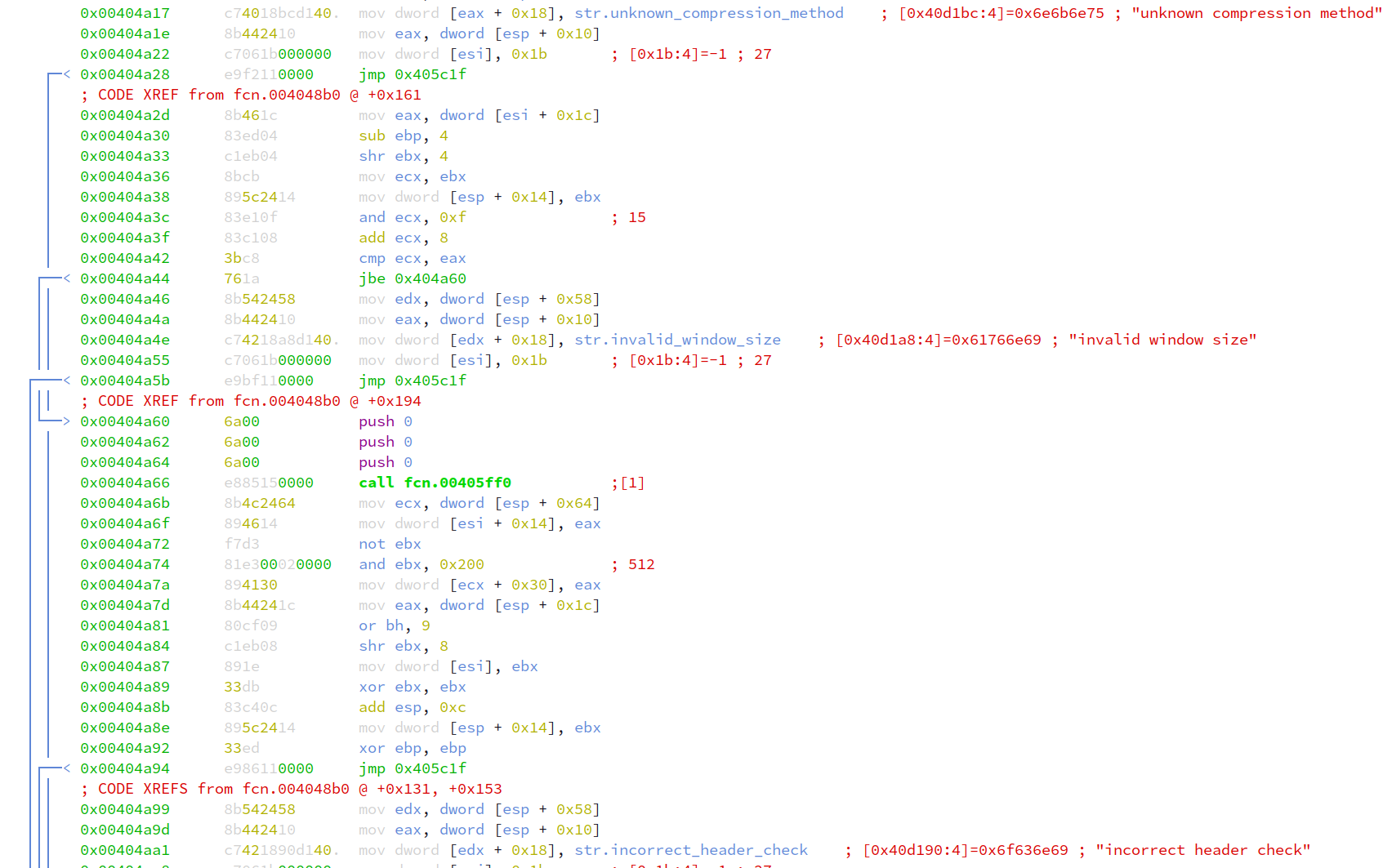Click the jump arrow pointing to 0x00404a60
This screenshot has width=1383, height=868.
tap(65, 421)
